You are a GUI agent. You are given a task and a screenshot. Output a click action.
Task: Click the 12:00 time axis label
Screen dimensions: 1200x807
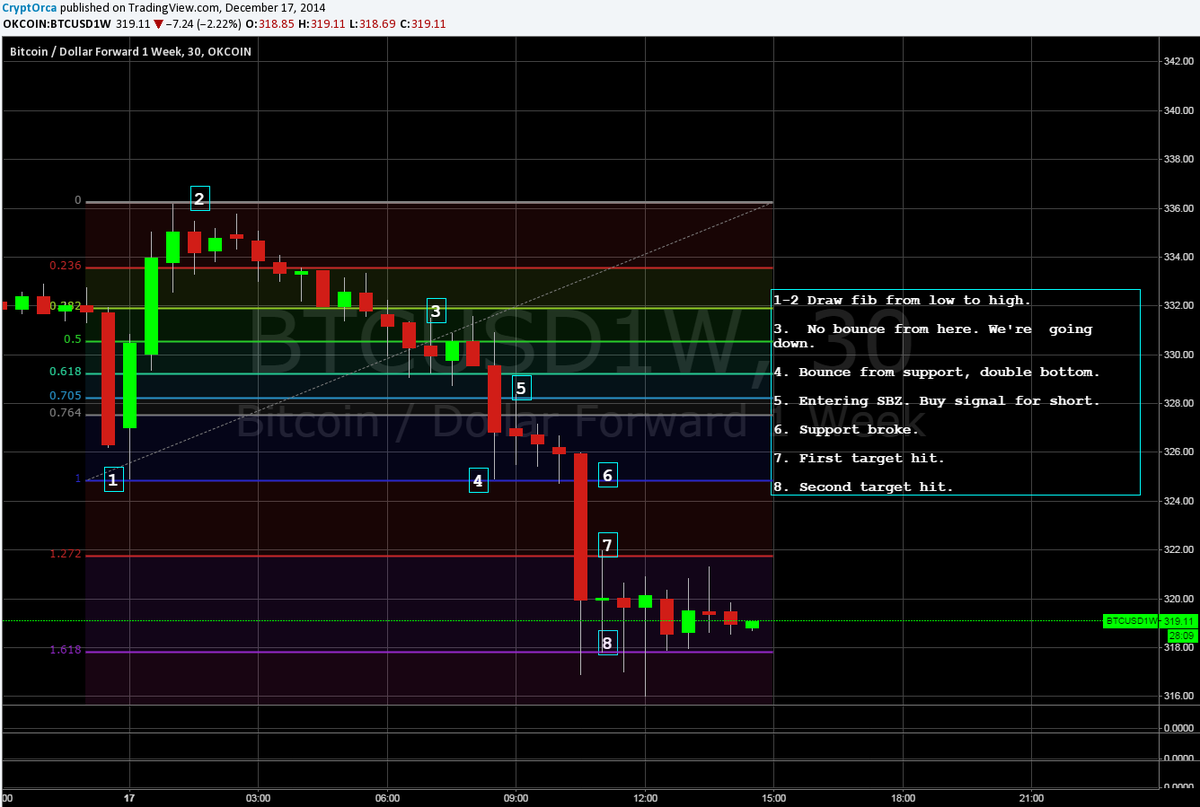point(645,798)
